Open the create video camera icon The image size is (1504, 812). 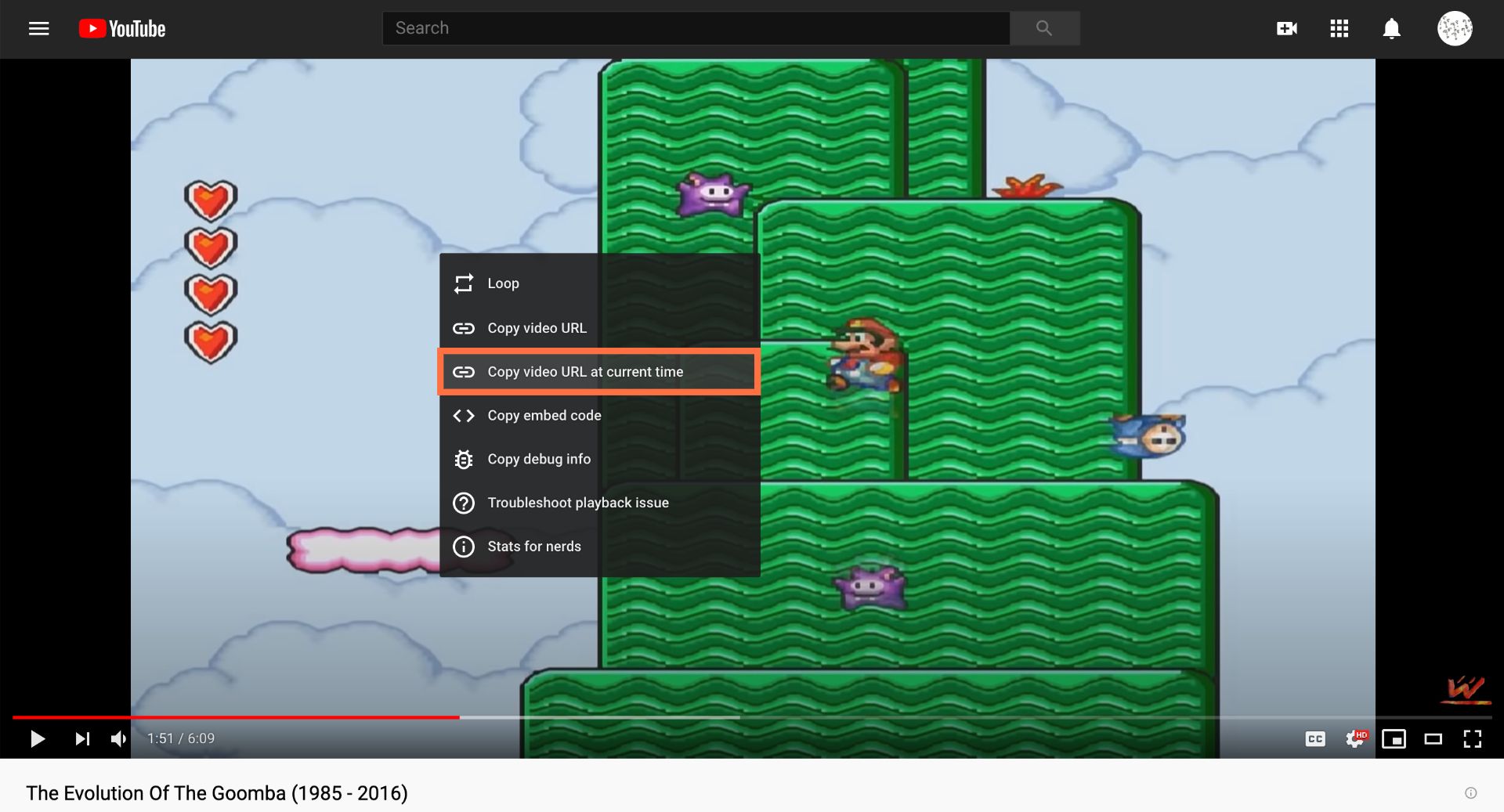pyautogui.click(x=1286, y=29)
